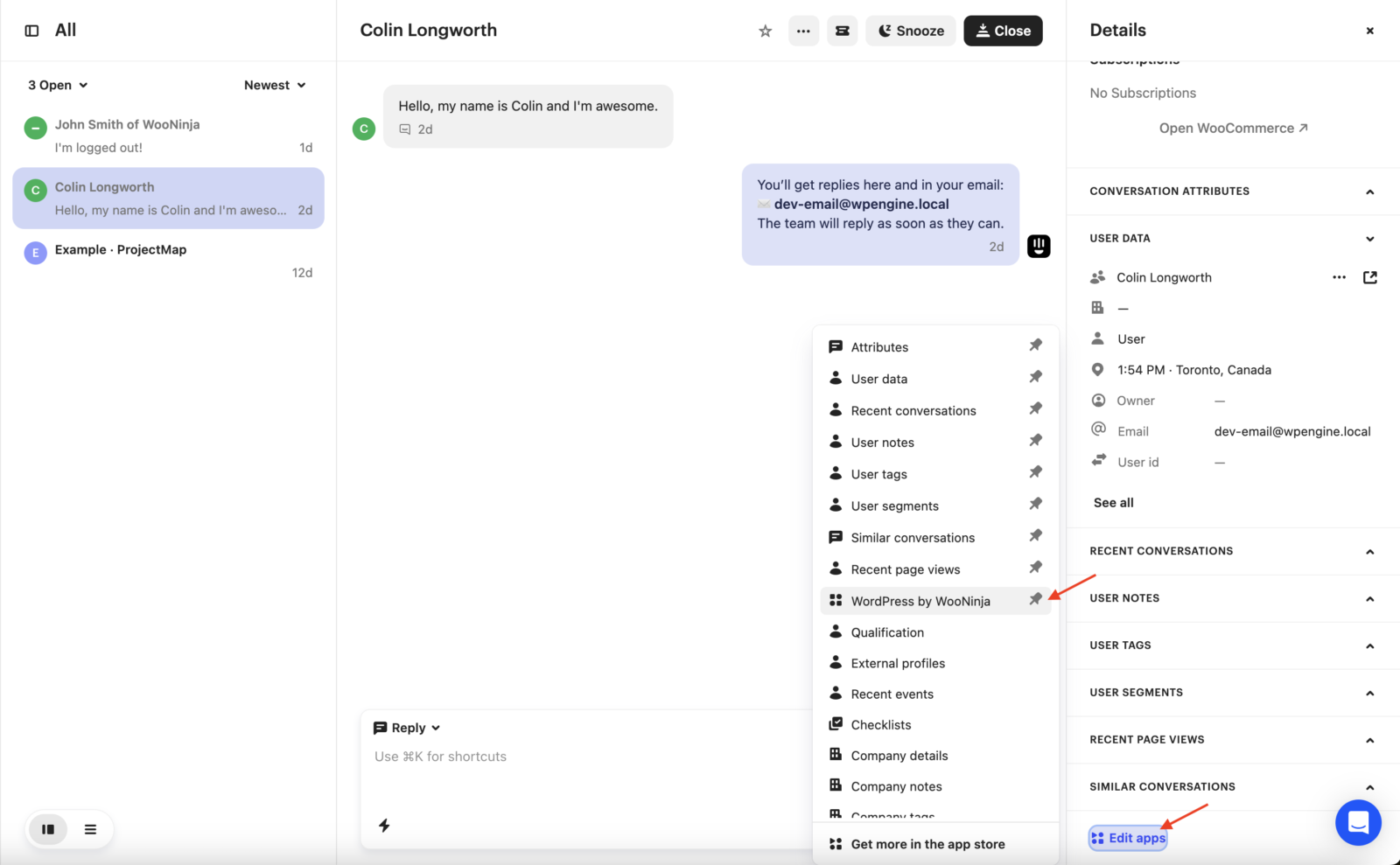Viewport: 1400px width, 865px height.
Task: Select Qualification from the apps list
Action: tap(886, 632)
